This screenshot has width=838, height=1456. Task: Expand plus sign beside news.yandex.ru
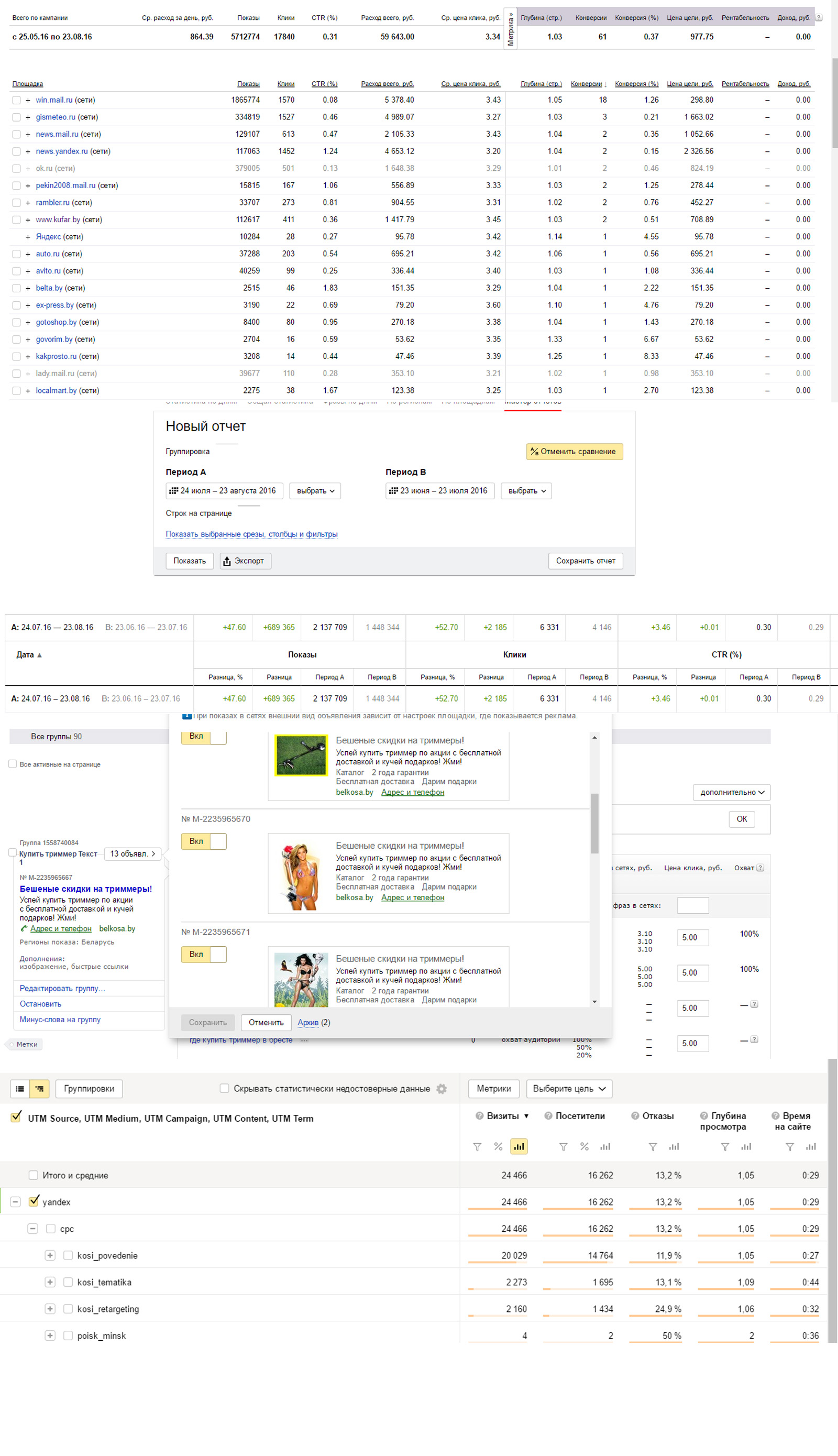coord(28,151)
